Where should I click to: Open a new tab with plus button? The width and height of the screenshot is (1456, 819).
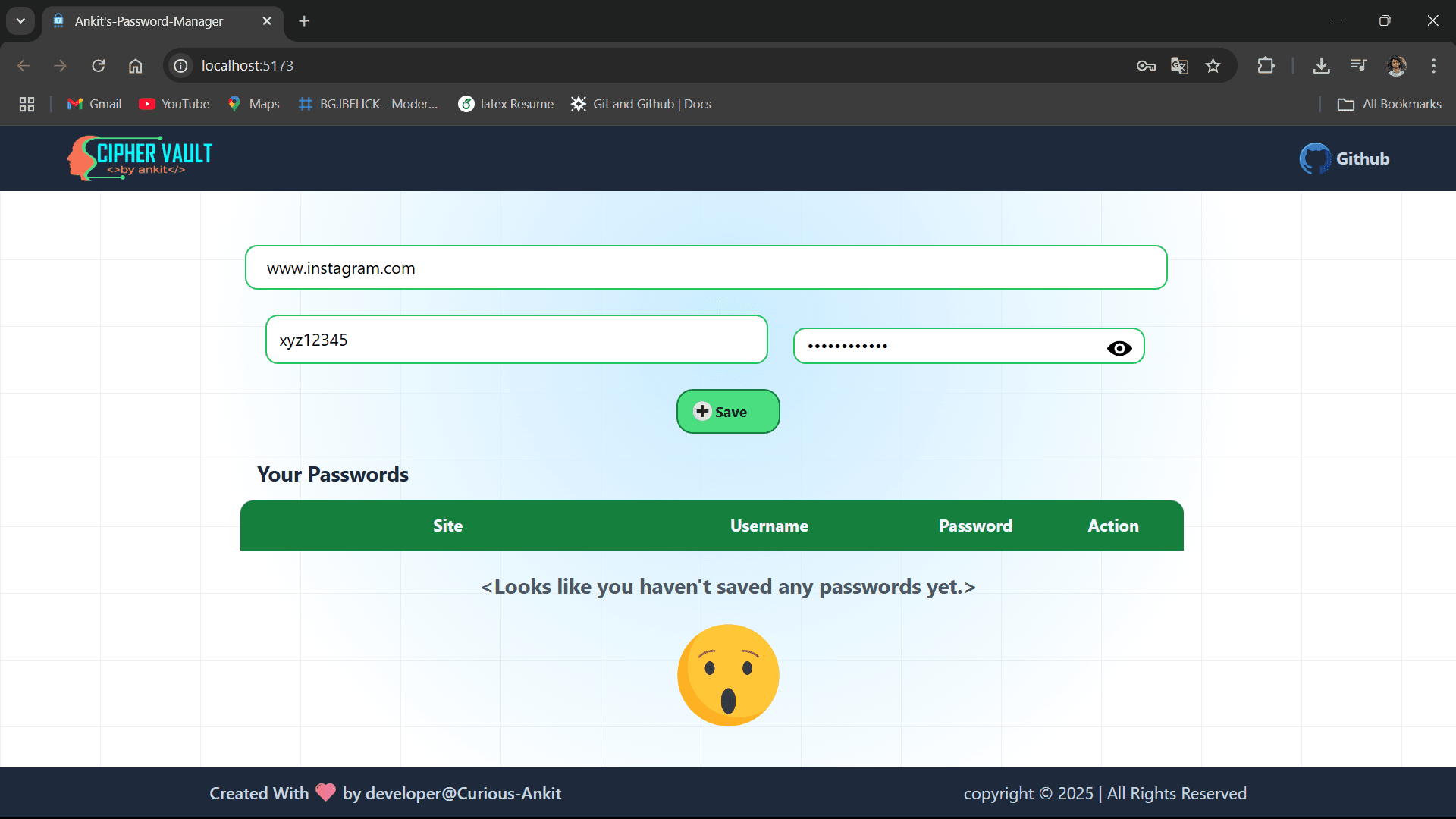[x=304, y=21]
